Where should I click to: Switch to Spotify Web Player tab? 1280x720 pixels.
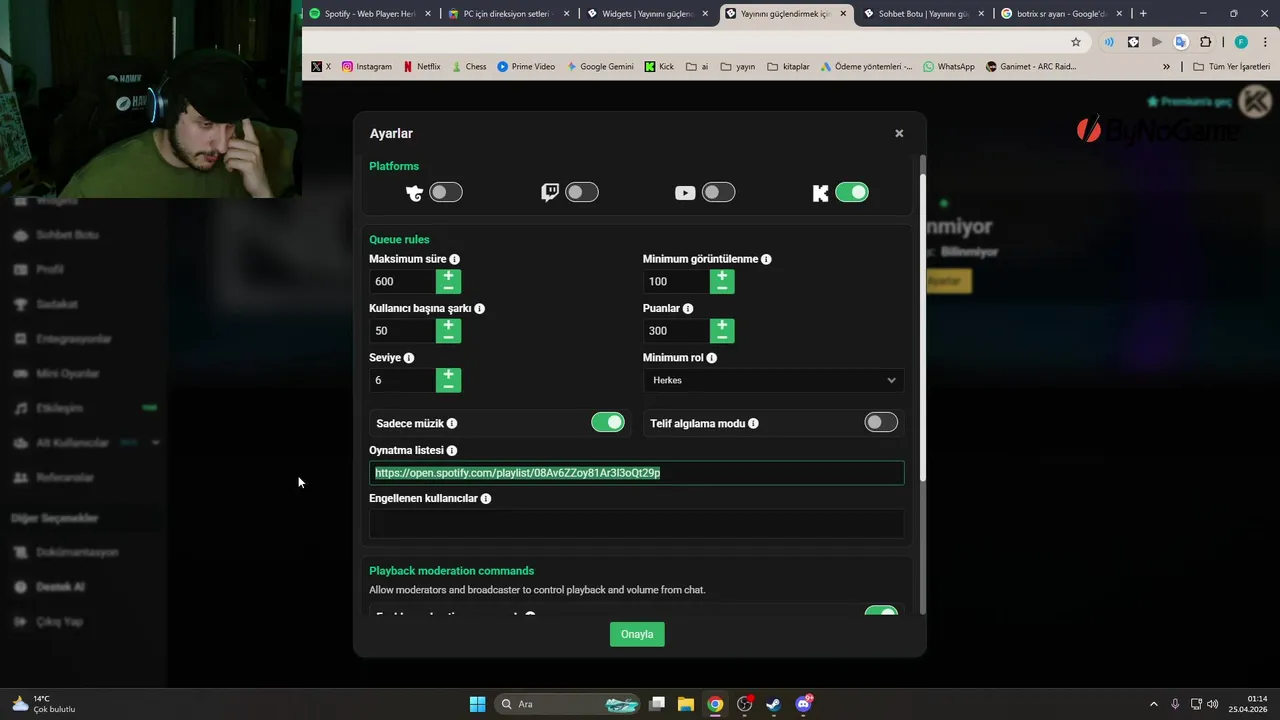pyautogui.click(x=370, y=14)
